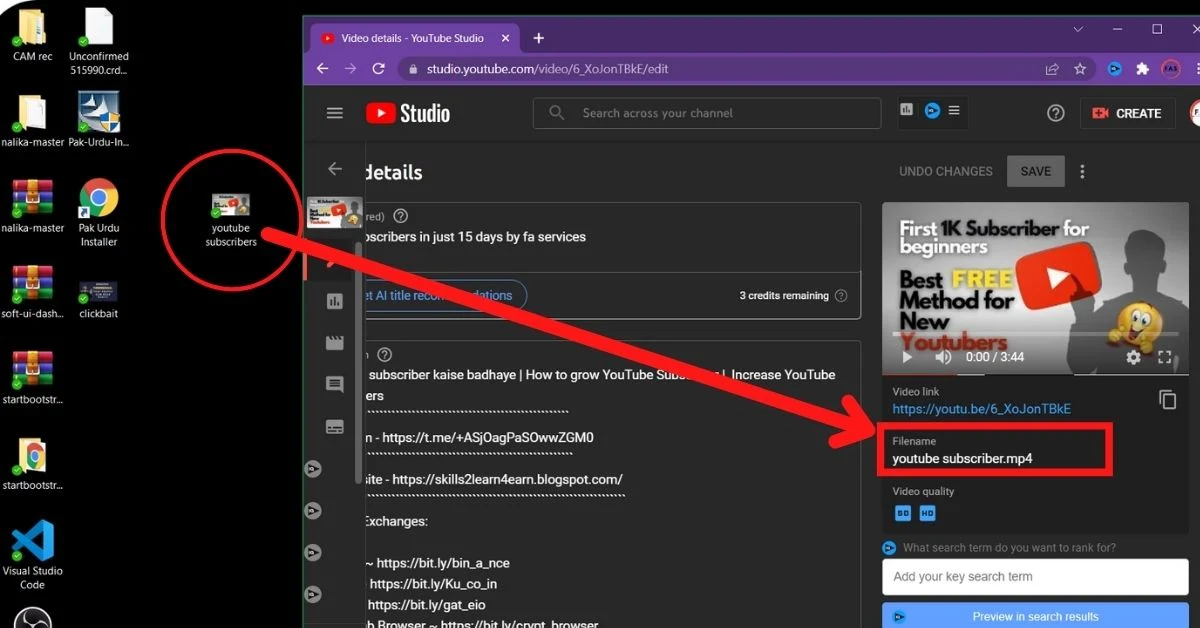Click the CREATE button
1200x628 pixels.
(1128, 113)
